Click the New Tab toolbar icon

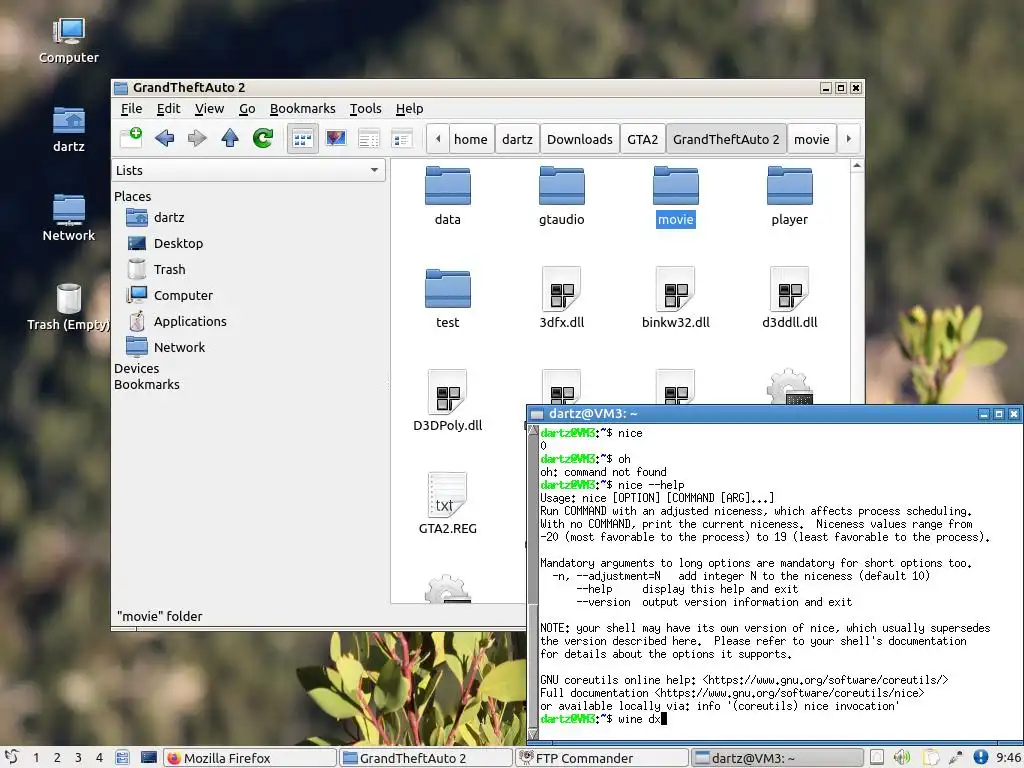(131, 138)
